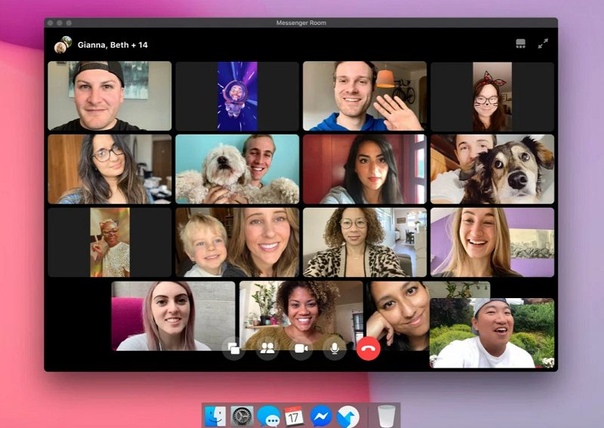Open the Trash in the dock

pyautogui.click(x=387, y=415)
